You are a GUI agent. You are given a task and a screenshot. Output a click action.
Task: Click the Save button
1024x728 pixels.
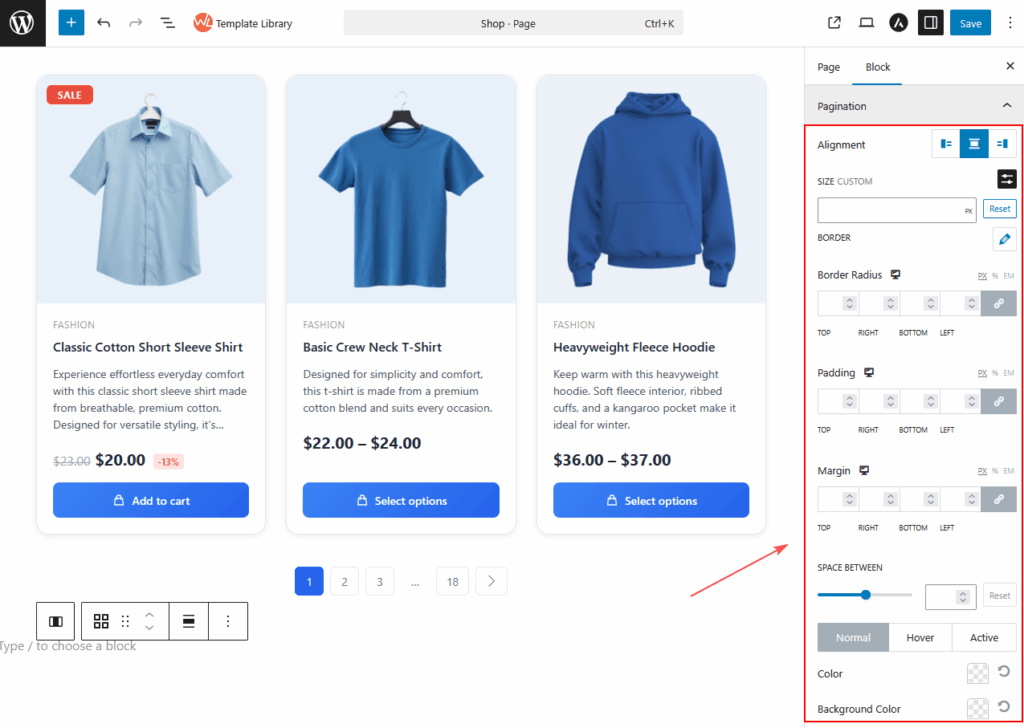pos(969,22)
